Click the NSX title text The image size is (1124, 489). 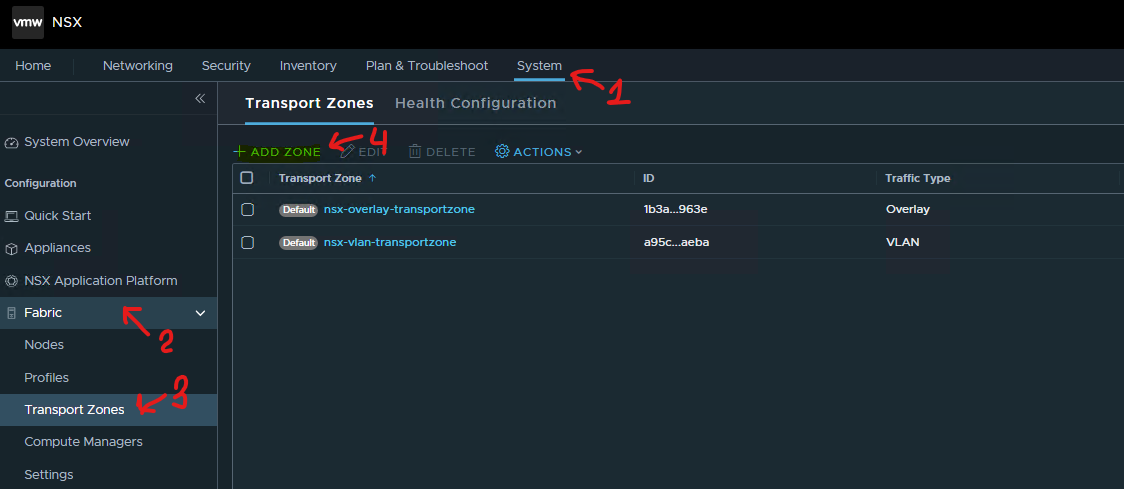click(x=67, y=22)
